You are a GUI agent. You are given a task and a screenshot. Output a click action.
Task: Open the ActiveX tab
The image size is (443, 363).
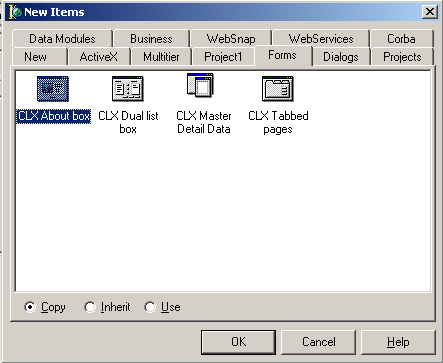pyautogui.click(x=99, y=57)
